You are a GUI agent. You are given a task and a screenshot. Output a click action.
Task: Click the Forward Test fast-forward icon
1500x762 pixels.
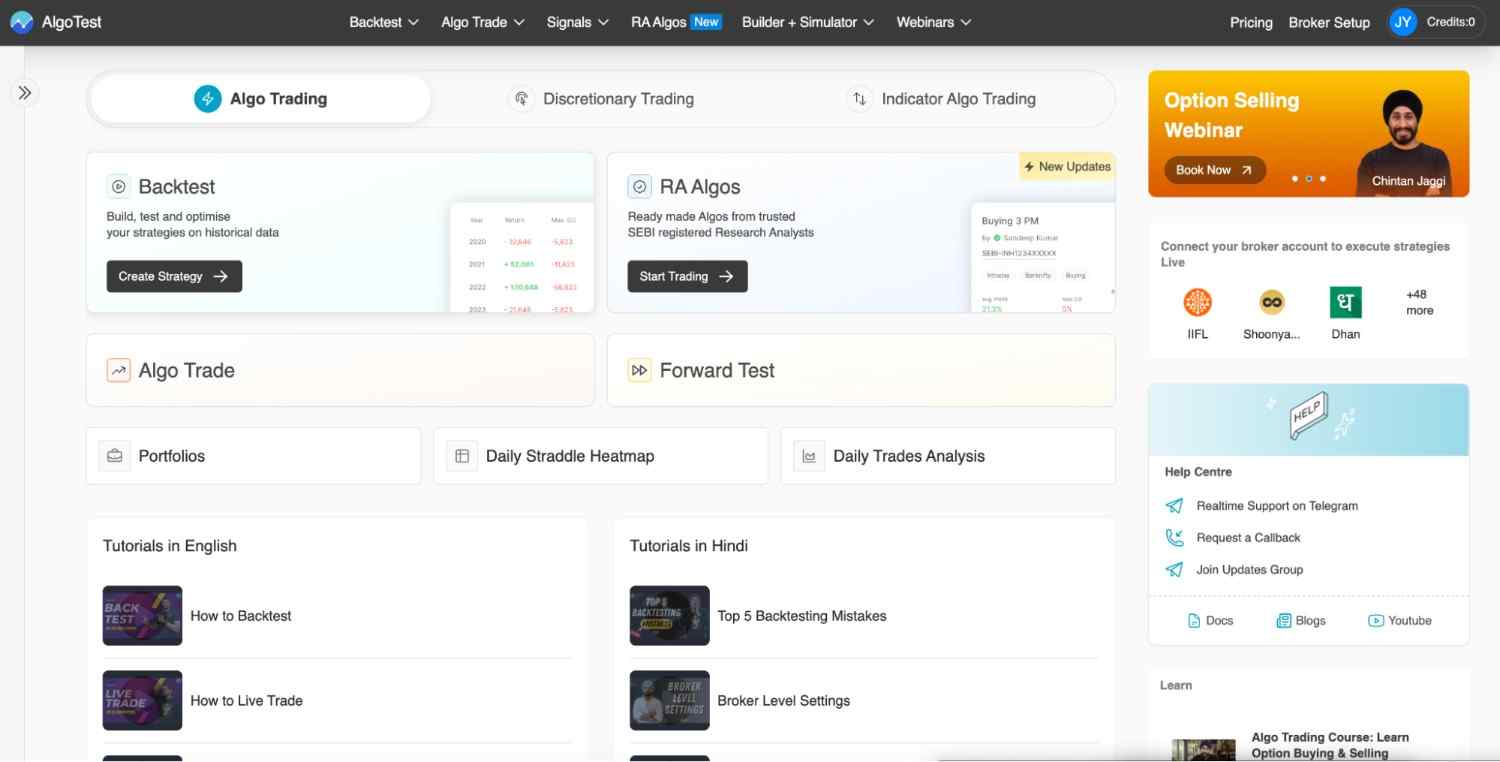tap(640, 370)
